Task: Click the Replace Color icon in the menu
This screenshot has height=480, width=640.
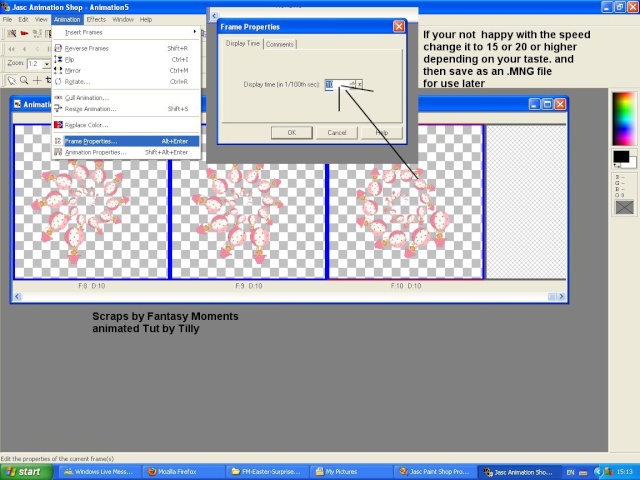Action: coord(58,125)
